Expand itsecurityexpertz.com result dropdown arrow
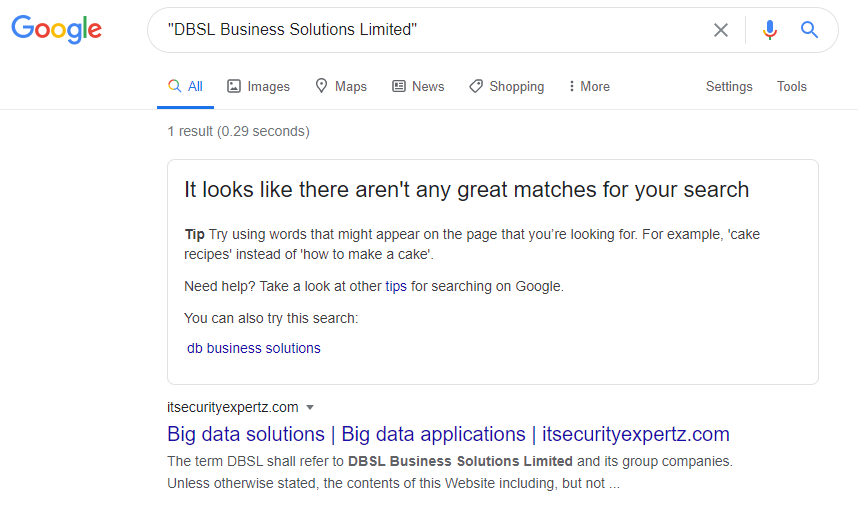Viewport: 858px width, 522px height. pyautogui.click(x=310, y=408)
